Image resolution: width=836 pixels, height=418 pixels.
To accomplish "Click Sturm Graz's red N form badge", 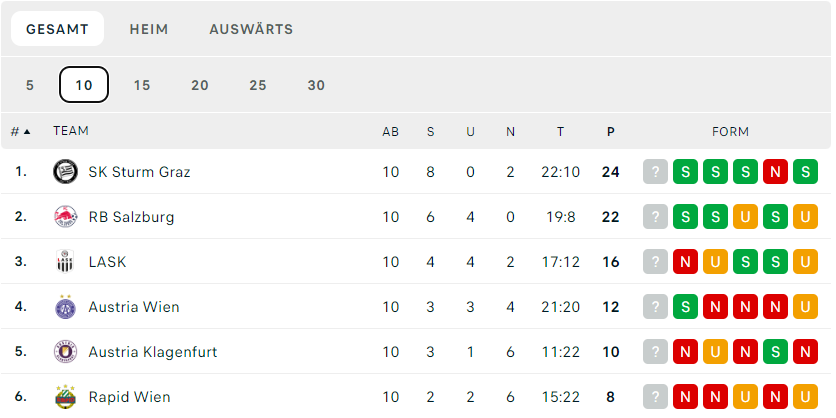I will tap(776, 172).
